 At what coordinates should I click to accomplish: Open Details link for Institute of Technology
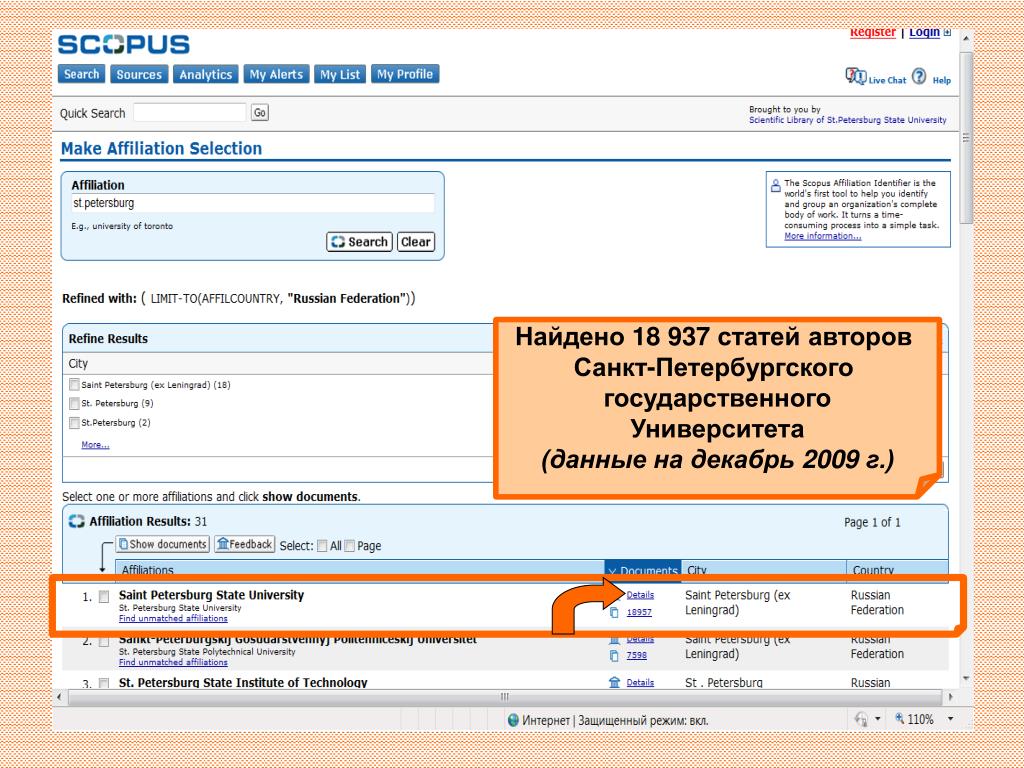pyautogui.click(x=640, y=682)
